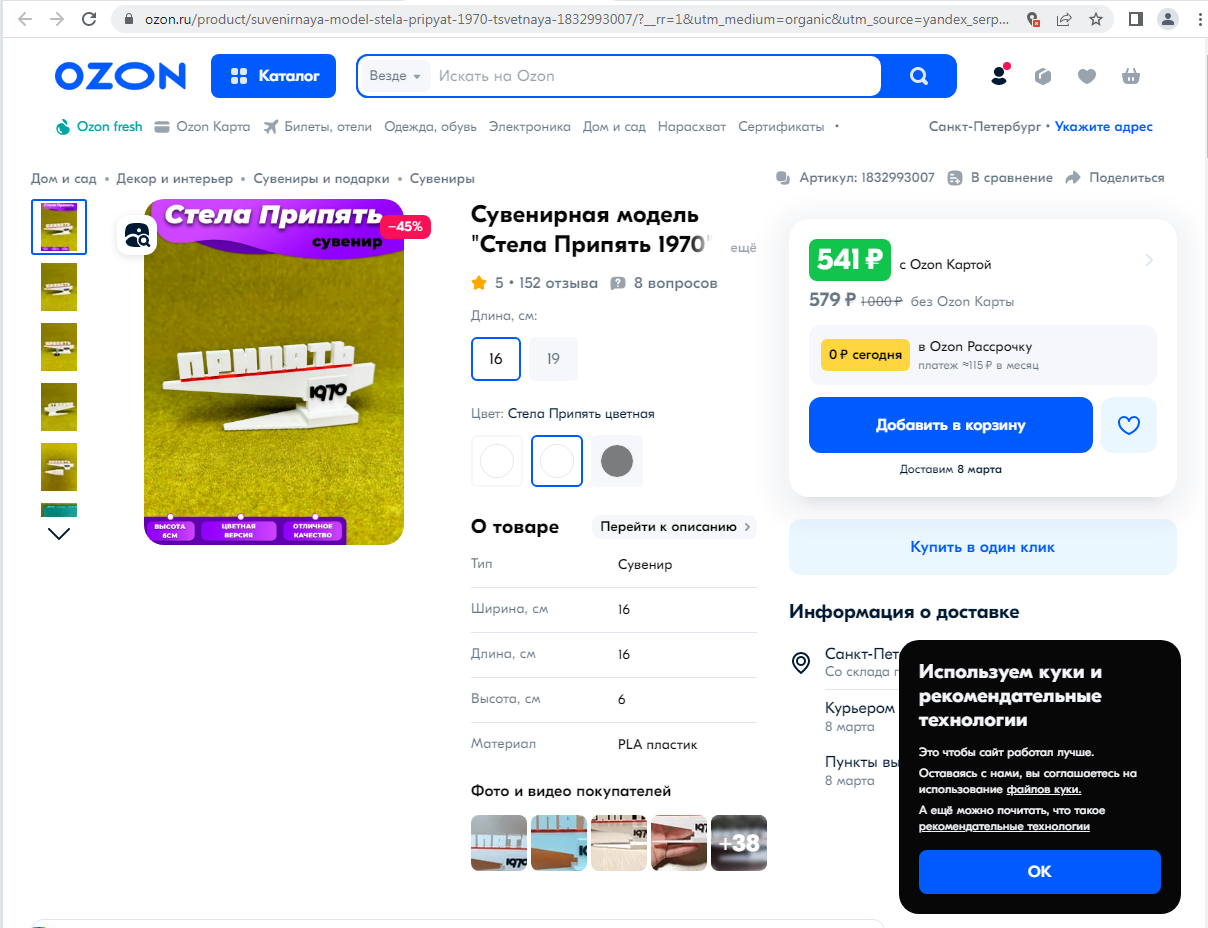Image resolution: width=1208 pixels, height=928 pixels.
Task: Expand Ozon Card price details chevron
Action: pyautogui.click(x=1149, y=260)
